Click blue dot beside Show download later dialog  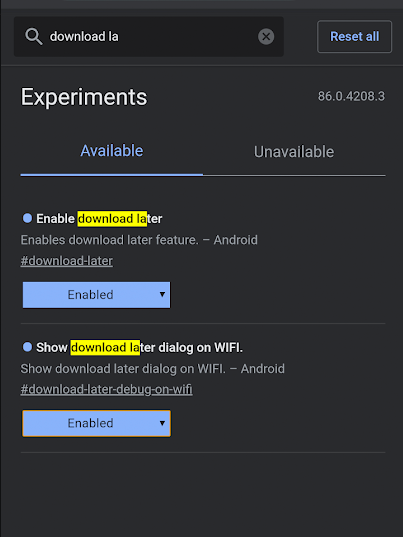(27, 347)
